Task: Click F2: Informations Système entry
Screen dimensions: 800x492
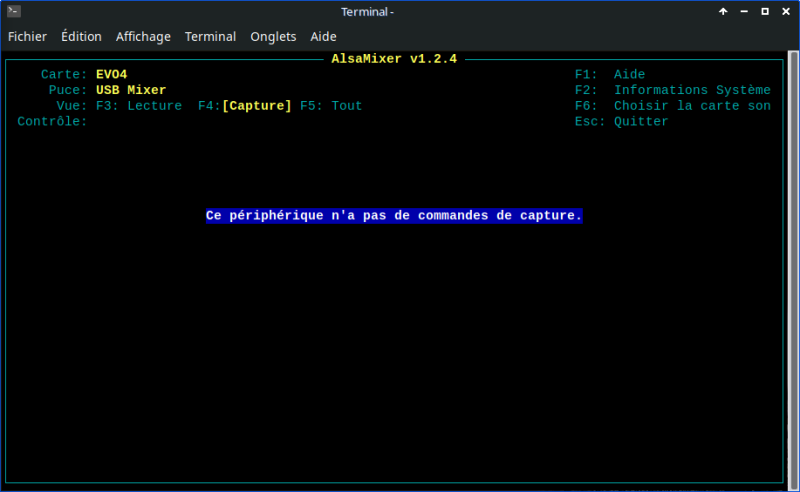Action: point(672,90)
